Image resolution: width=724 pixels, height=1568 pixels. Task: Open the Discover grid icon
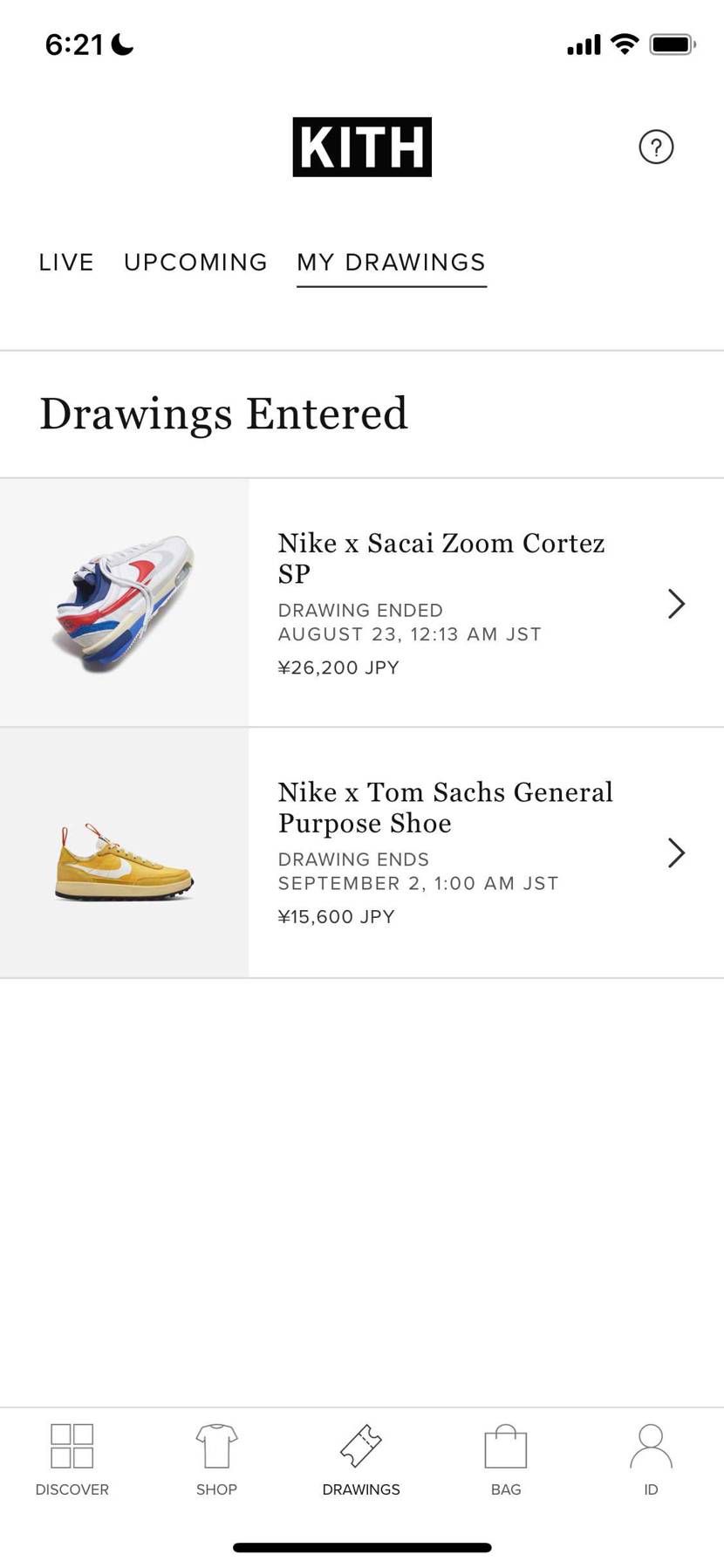pos(72,1446)
